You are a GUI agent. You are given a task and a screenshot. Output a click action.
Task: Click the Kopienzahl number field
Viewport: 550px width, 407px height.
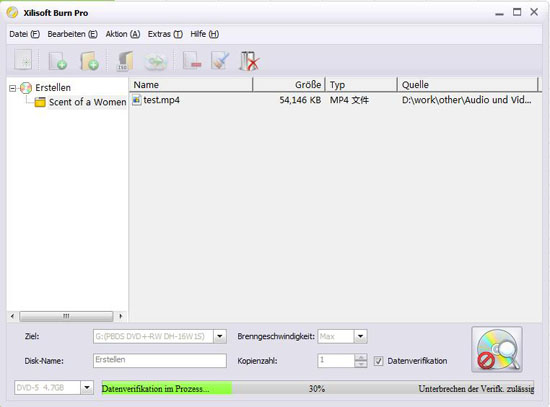coord(336,360)
